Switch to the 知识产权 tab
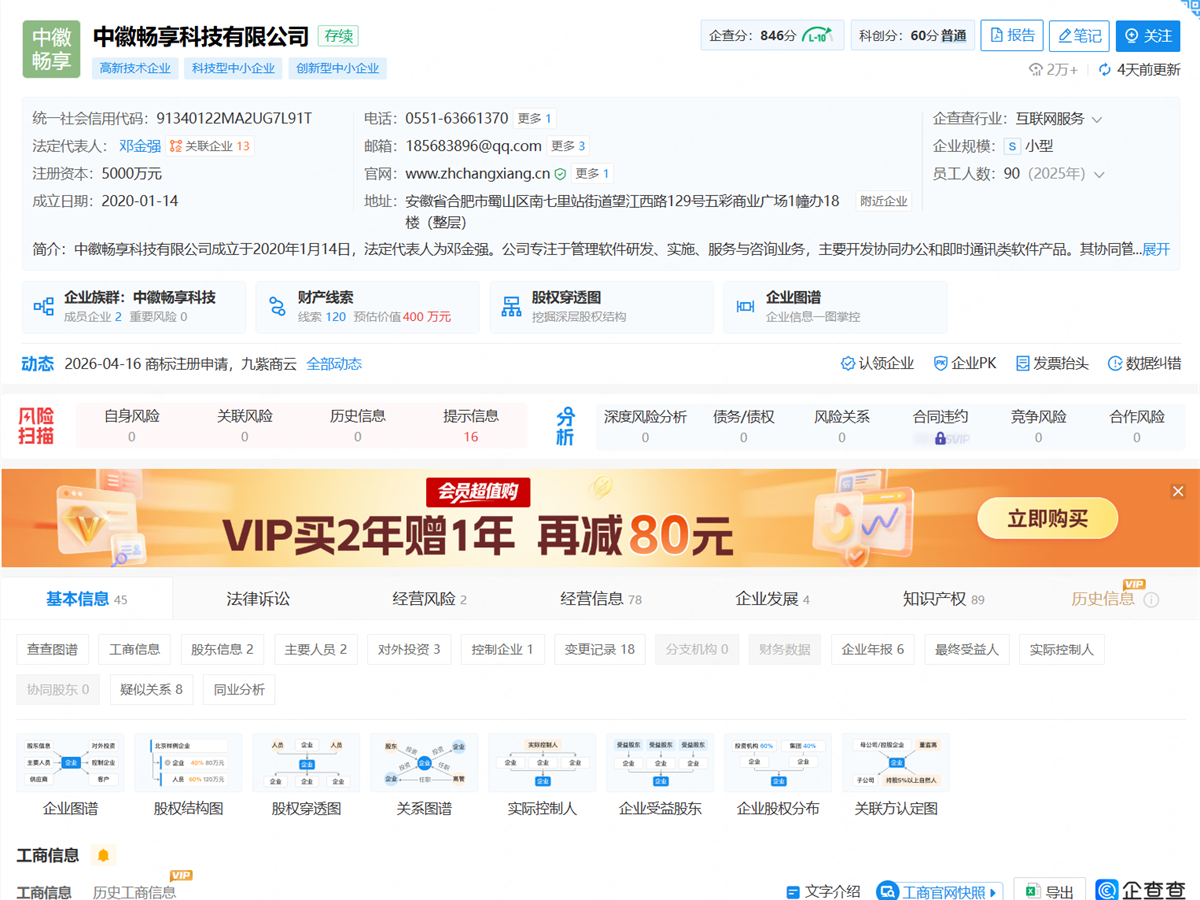This screenshot has height=900, width=1200. 943,599
